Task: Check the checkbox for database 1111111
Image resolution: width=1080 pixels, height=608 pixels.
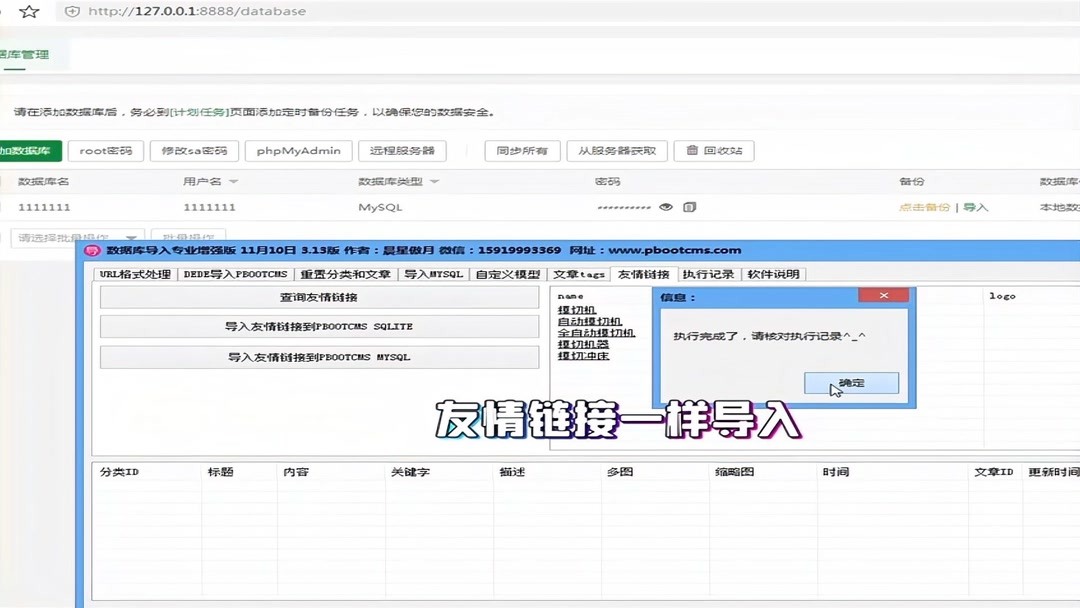Action: point(3,207)
